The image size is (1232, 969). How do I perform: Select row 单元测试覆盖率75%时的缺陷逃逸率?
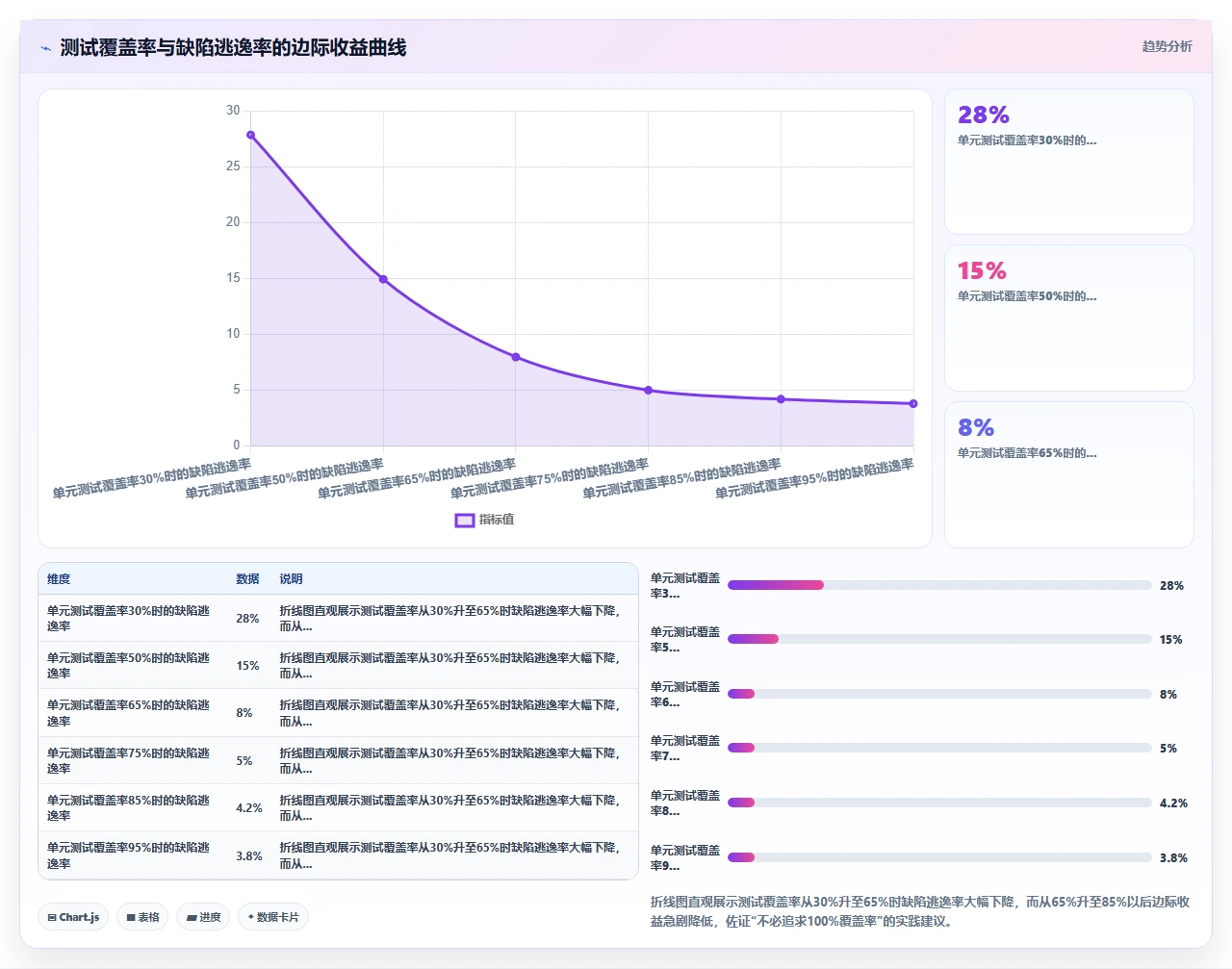(338, 760)
